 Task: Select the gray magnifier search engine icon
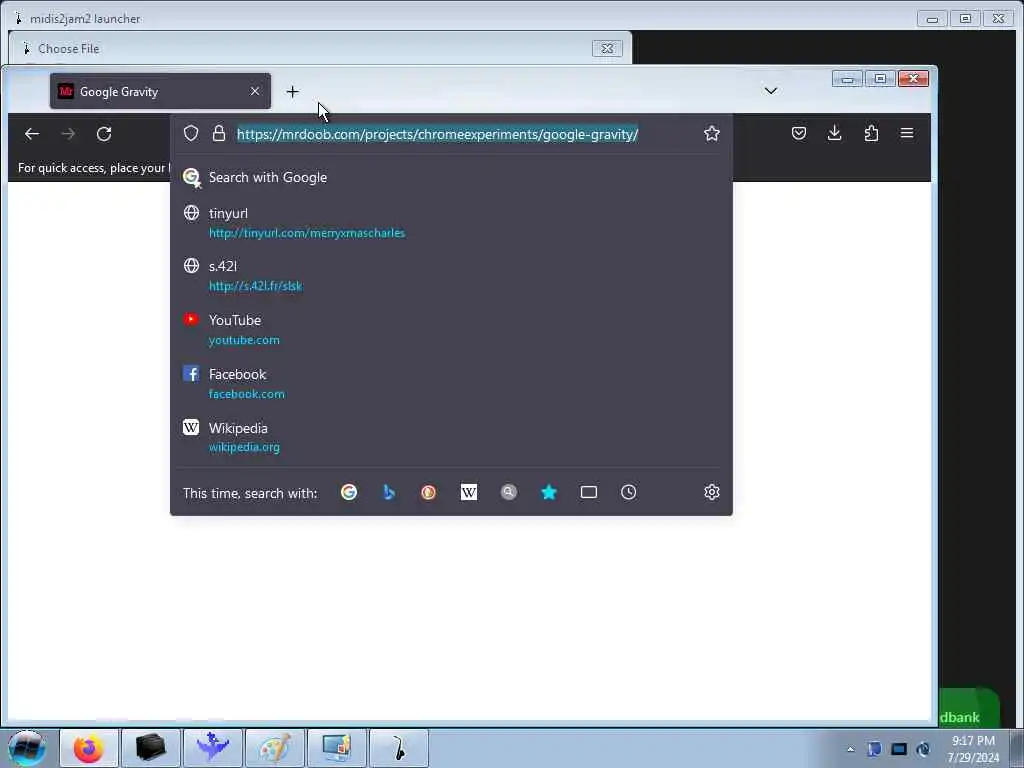tap(509, 492)
